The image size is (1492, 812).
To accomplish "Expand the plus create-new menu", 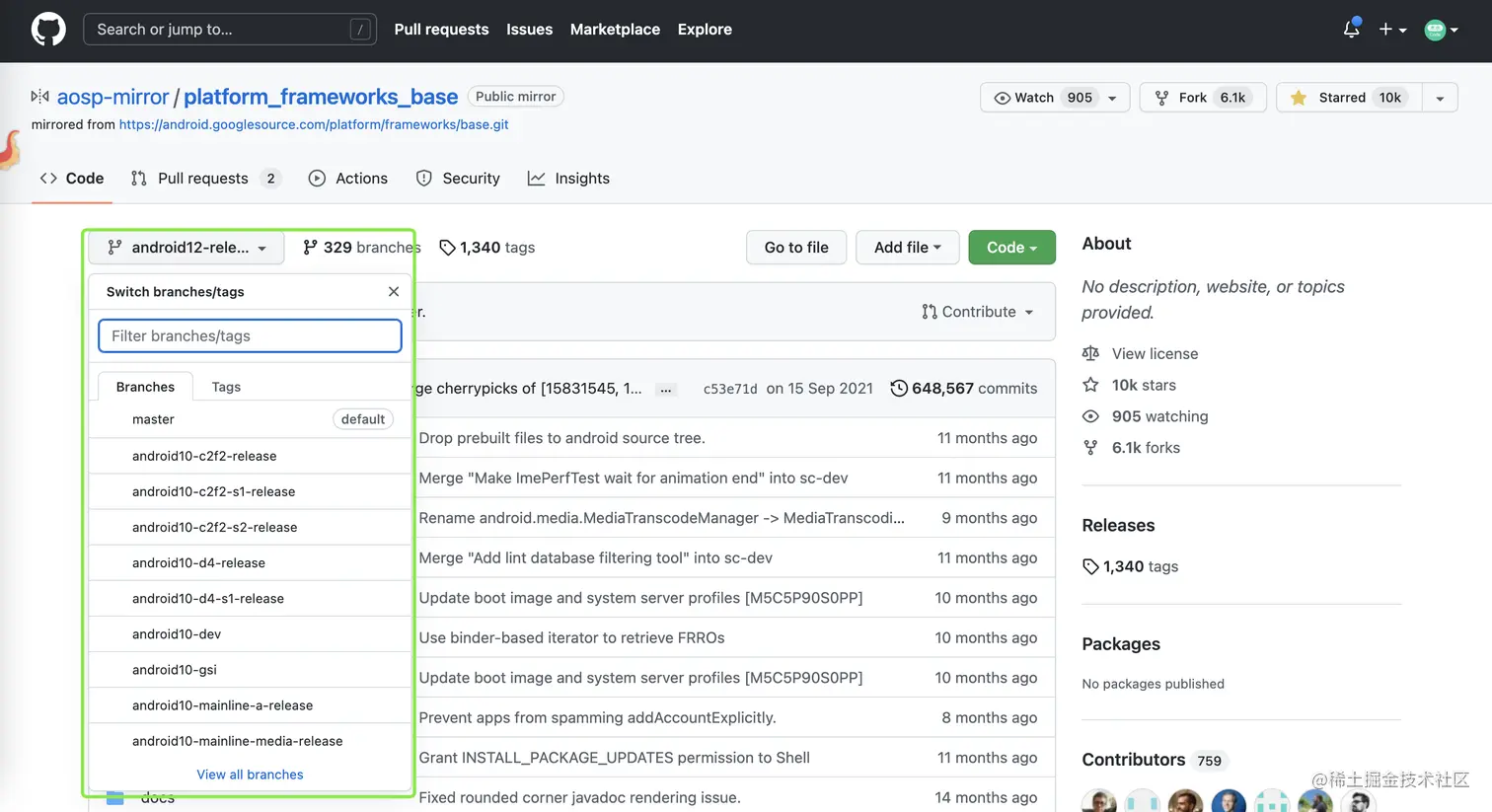I will (1392, 30).
